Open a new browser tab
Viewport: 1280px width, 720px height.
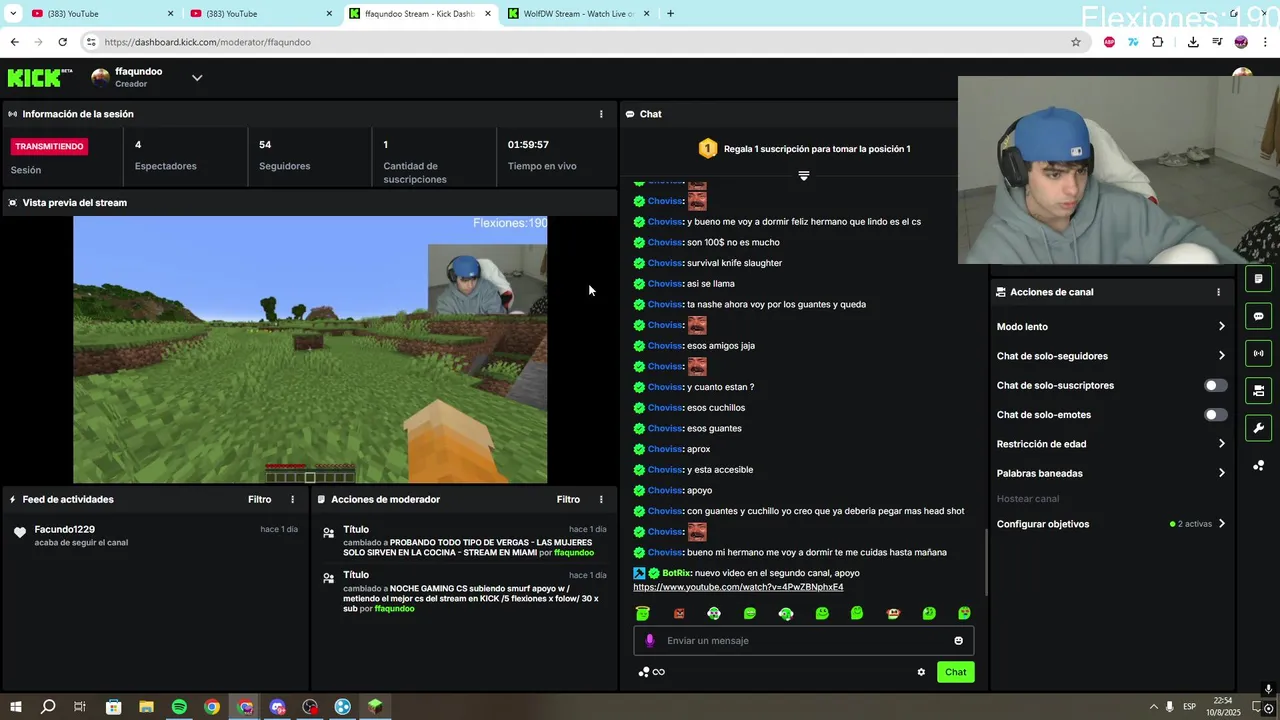pos(670,14)
